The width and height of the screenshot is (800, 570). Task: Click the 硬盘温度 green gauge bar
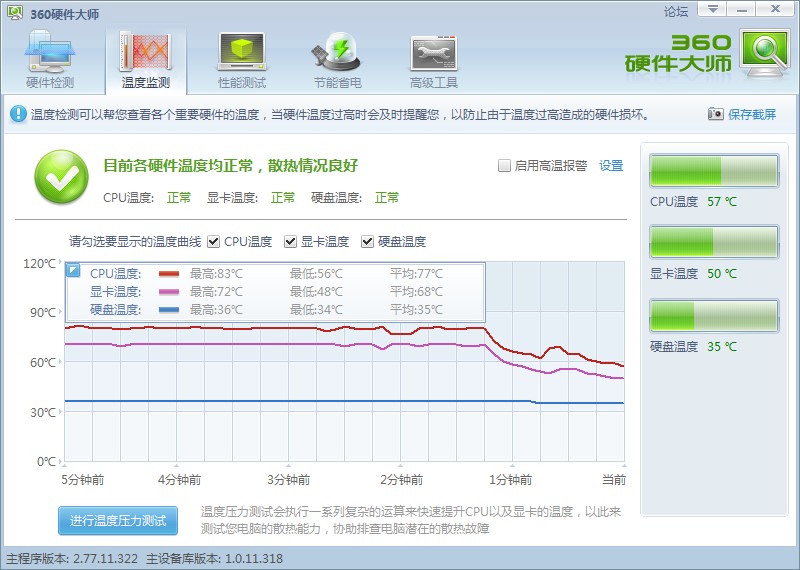(x=714, y=316)
